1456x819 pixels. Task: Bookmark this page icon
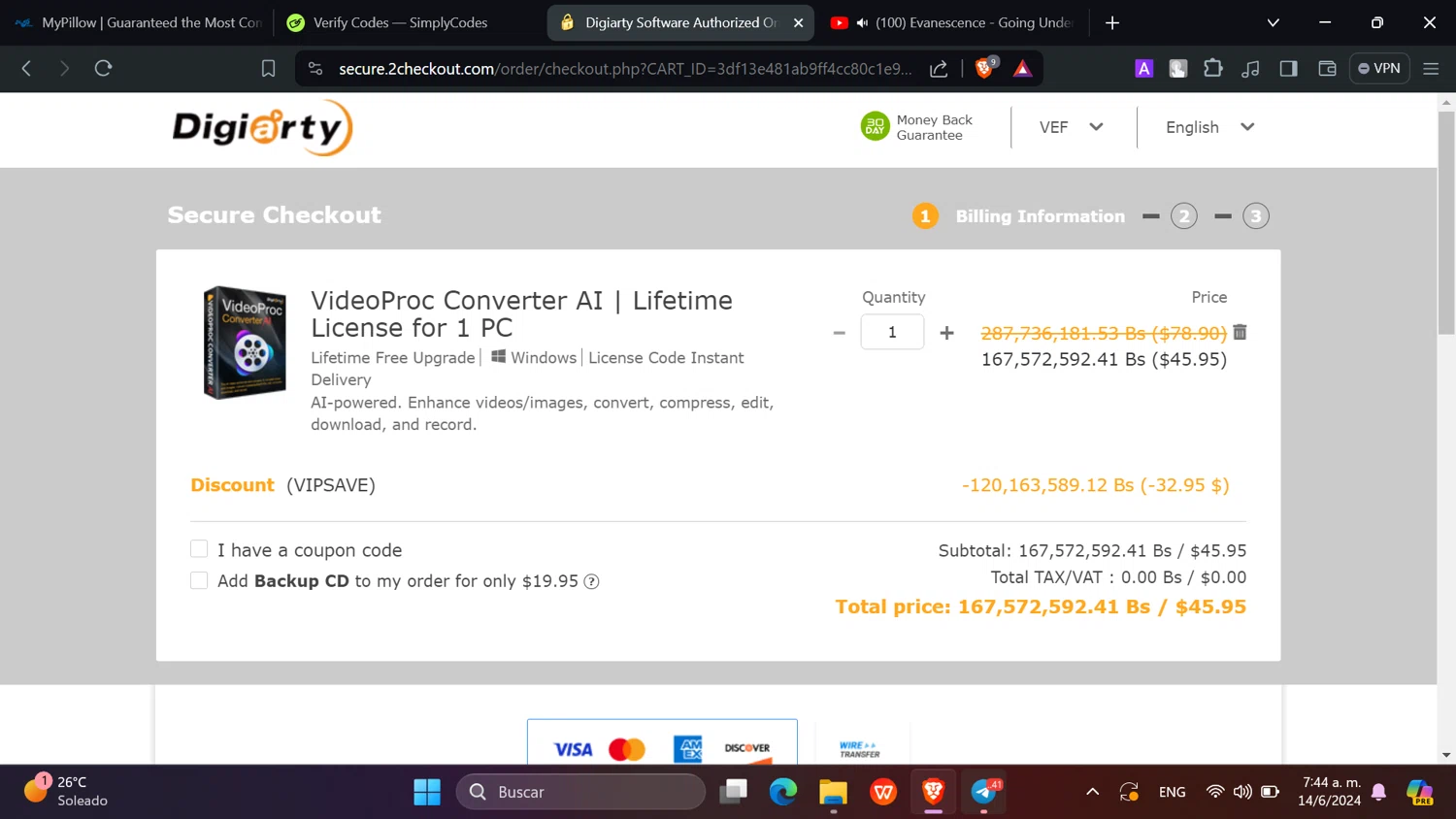tap(269, 68)
